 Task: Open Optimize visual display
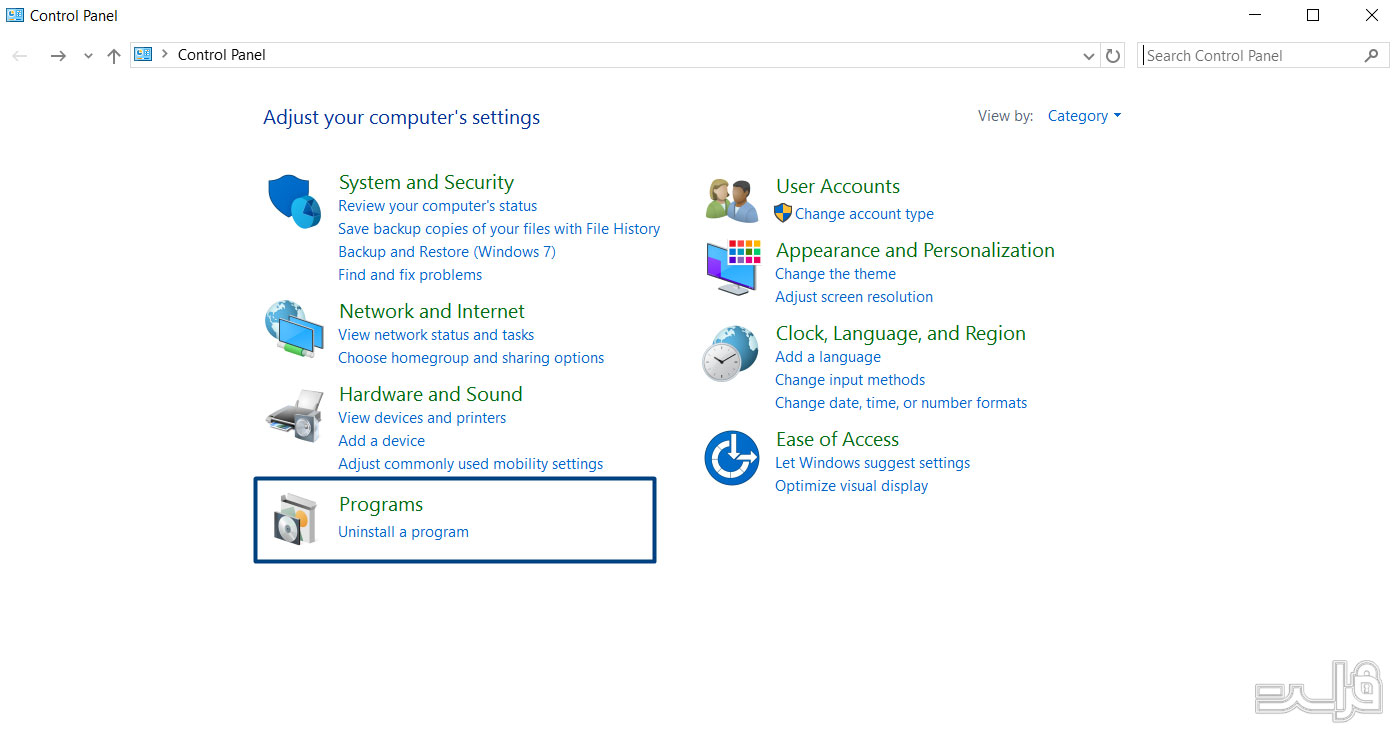851,486
